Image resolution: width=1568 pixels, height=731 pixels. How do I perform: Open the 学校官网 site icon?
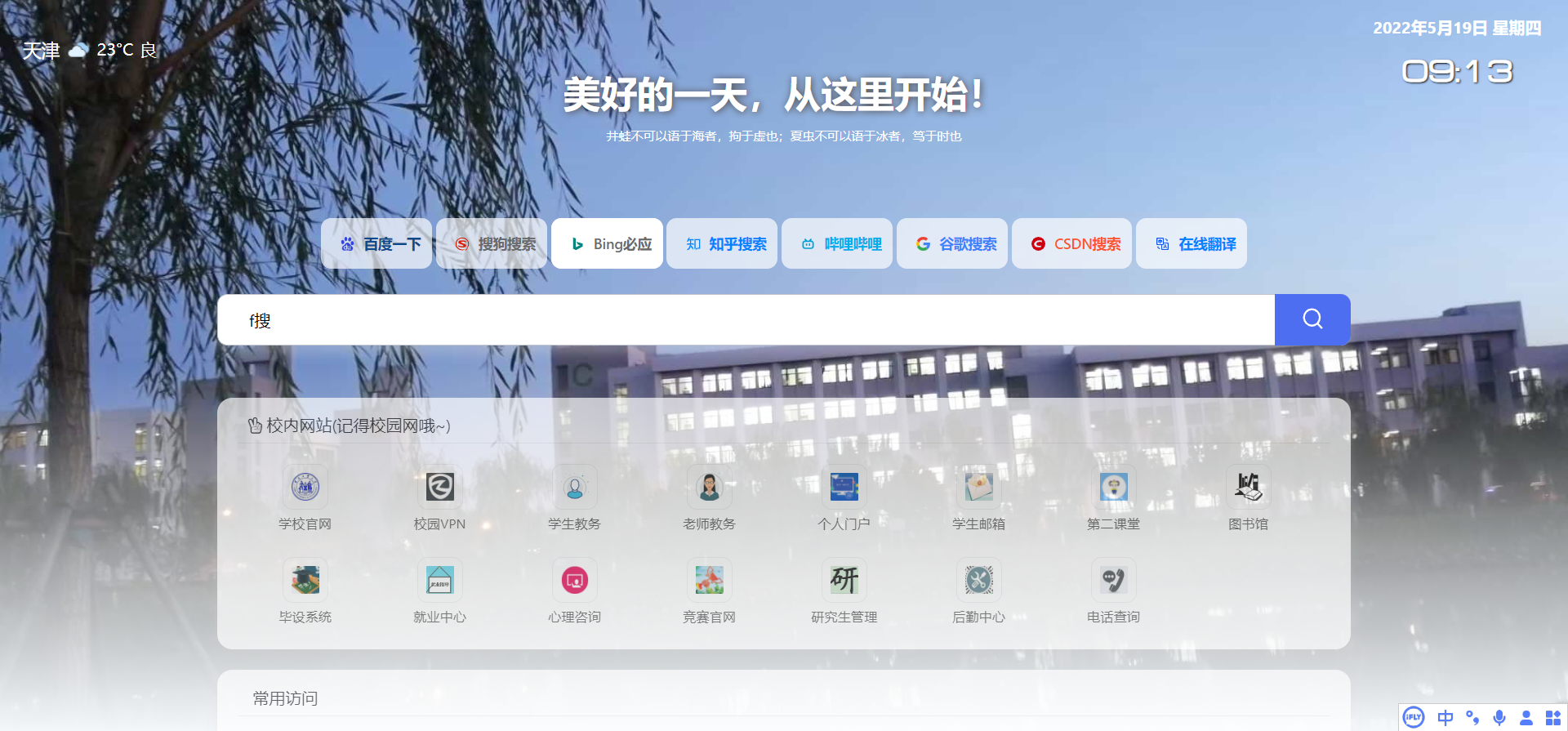coord(305,487)
